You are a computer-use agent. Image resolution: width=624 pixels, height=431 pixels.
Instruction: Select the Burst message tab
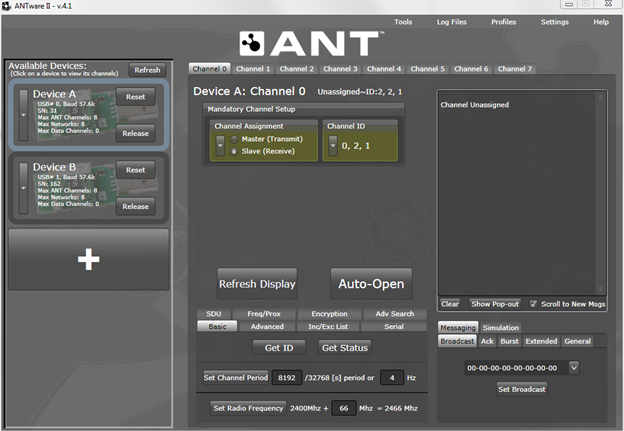(x=510, y=341)
